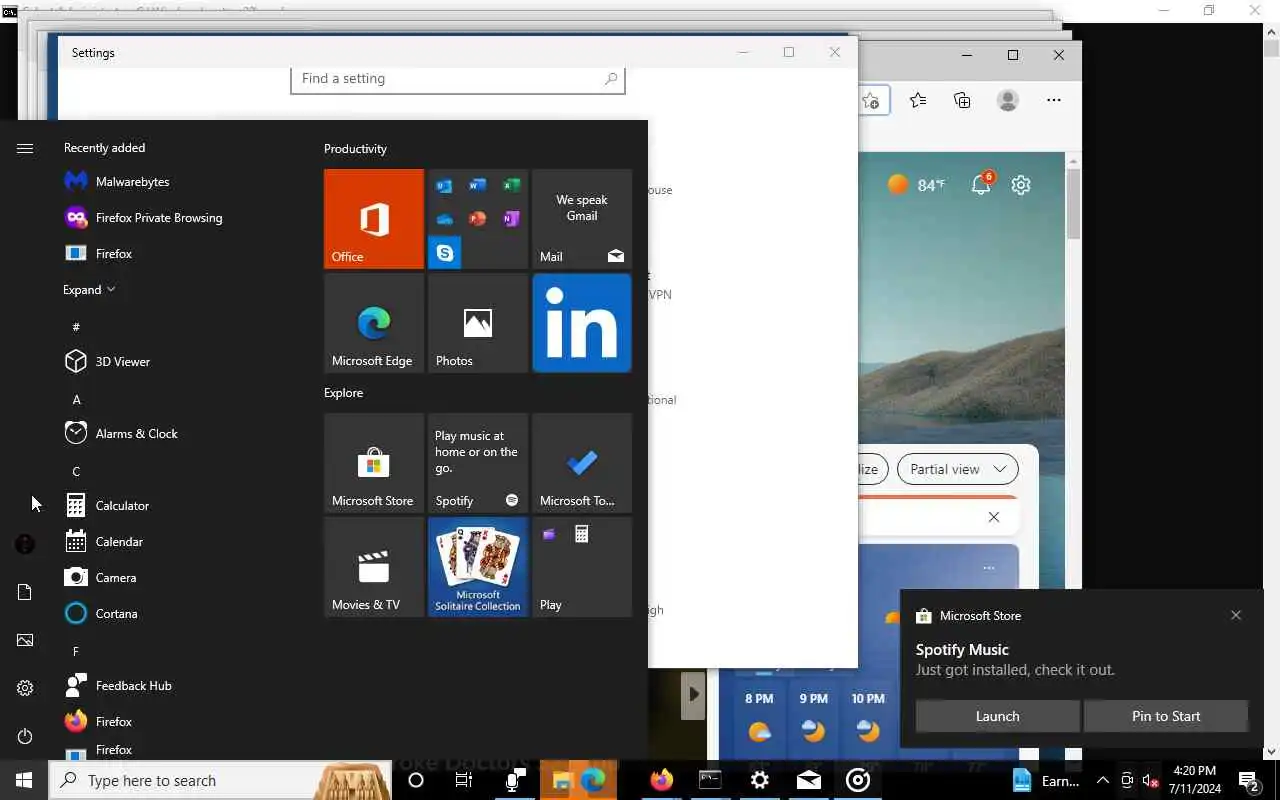Launch Skype from the Office tile group

click(x=444, y=253)
